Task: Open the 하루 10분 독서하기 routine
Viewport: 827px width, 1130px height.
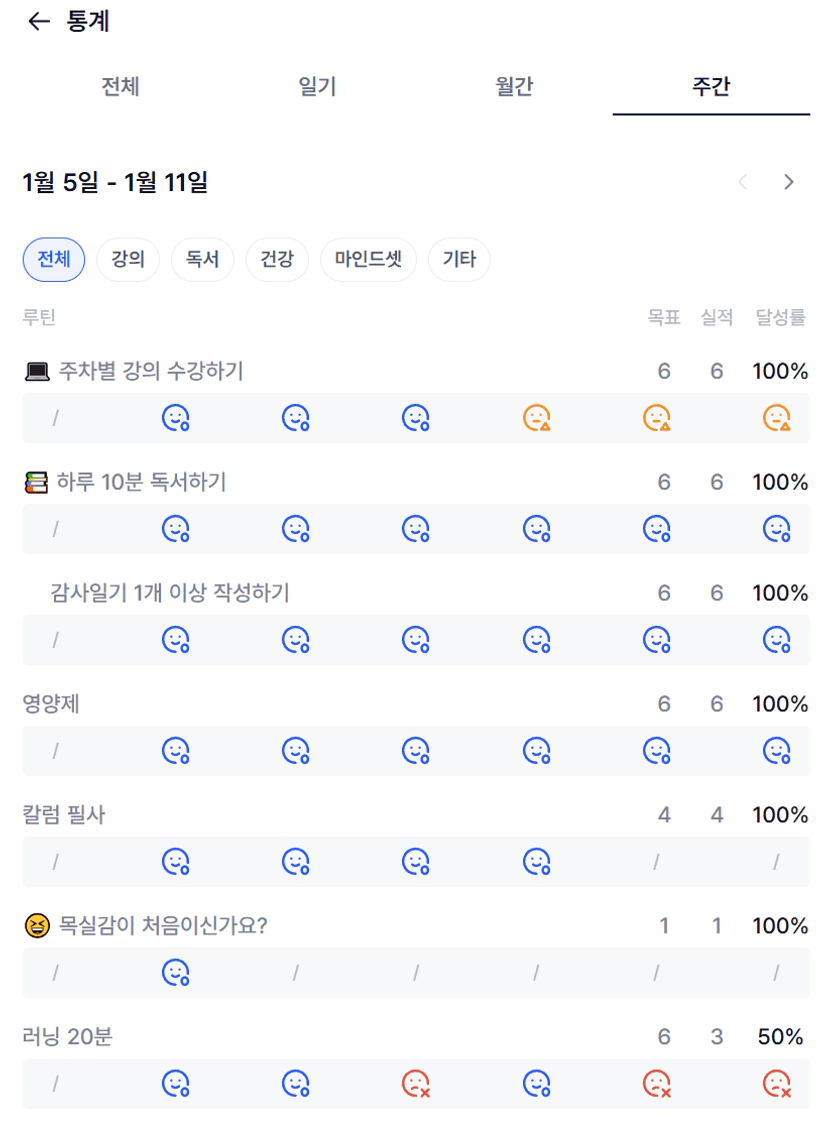Action: [x=141, y=483]
